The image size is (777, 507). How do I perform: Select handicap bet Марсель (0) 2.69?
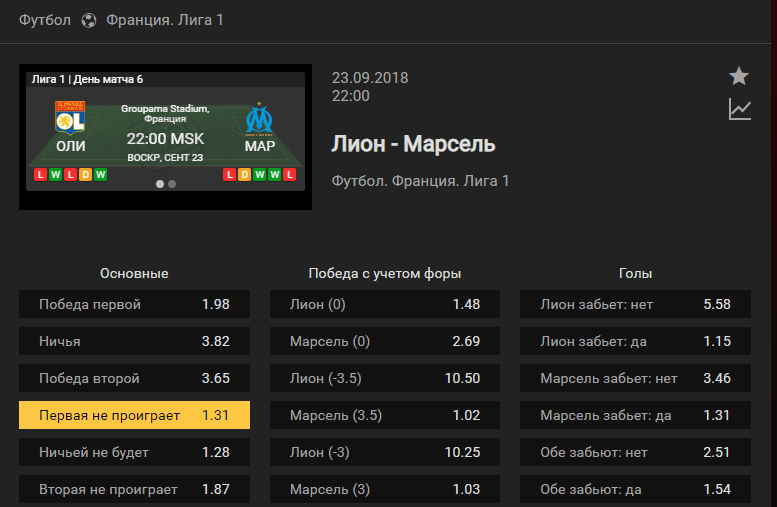(385, 341)
